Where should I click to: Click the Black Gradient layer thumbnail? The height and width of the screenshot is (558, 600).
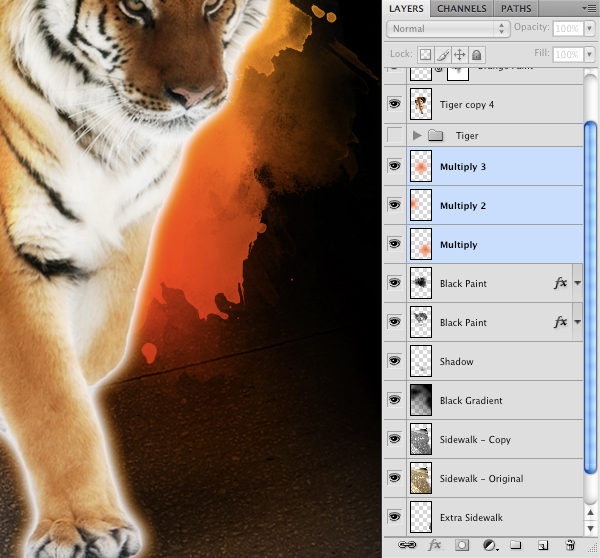pyautogui.click(x=421, y=400)
